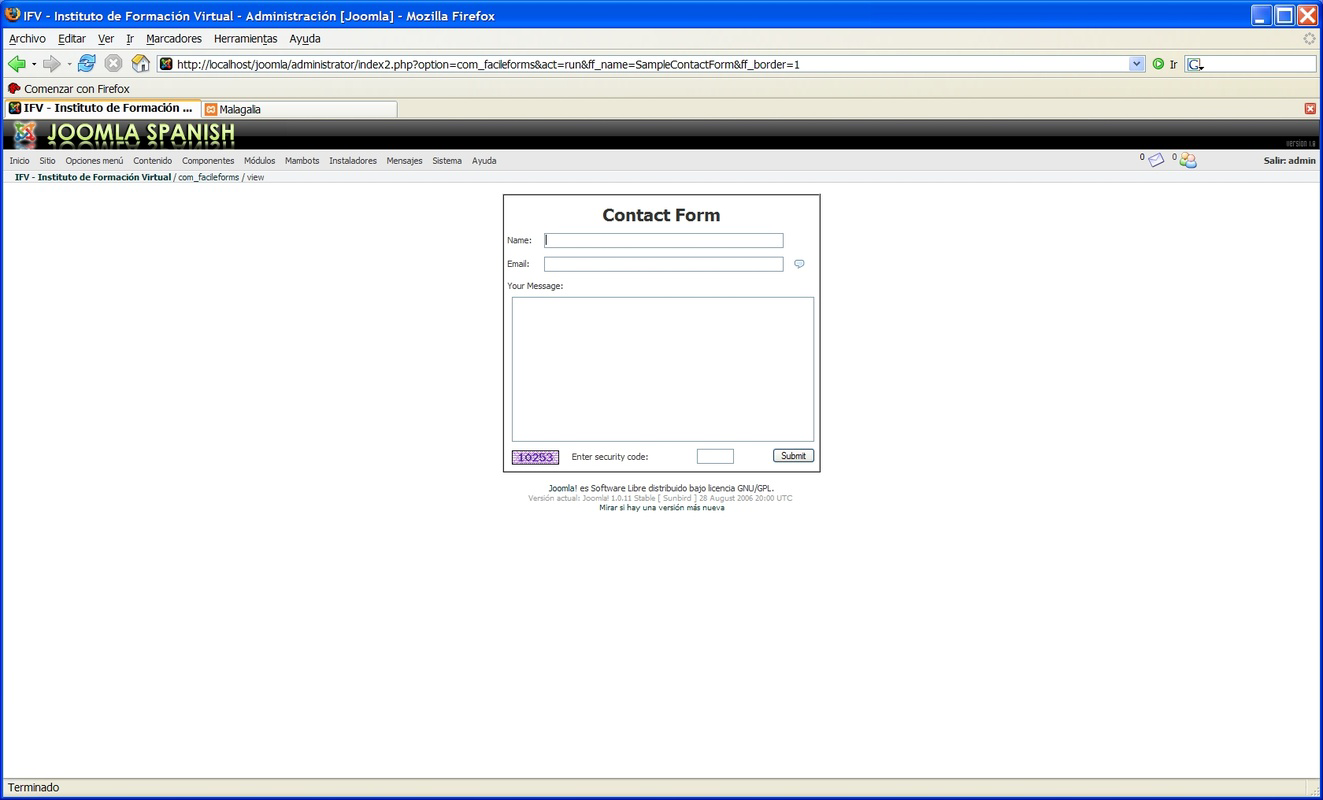The height and width of the screenshot is (800, 1323).
Task: Click the unread messages envelope icon
Action: [1156, 160]
